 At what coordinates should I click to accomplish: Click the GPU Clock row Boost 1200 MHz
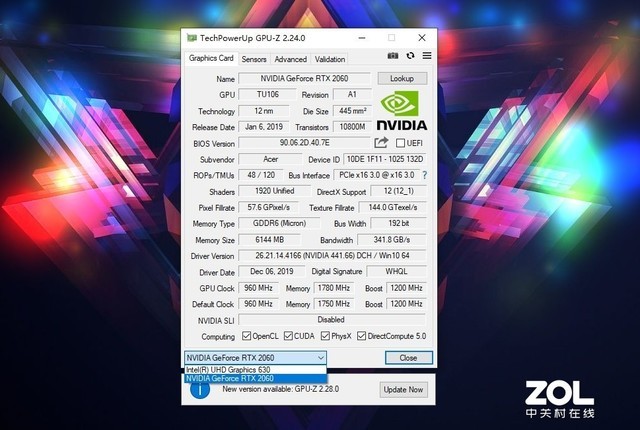[x=406, y=288]
